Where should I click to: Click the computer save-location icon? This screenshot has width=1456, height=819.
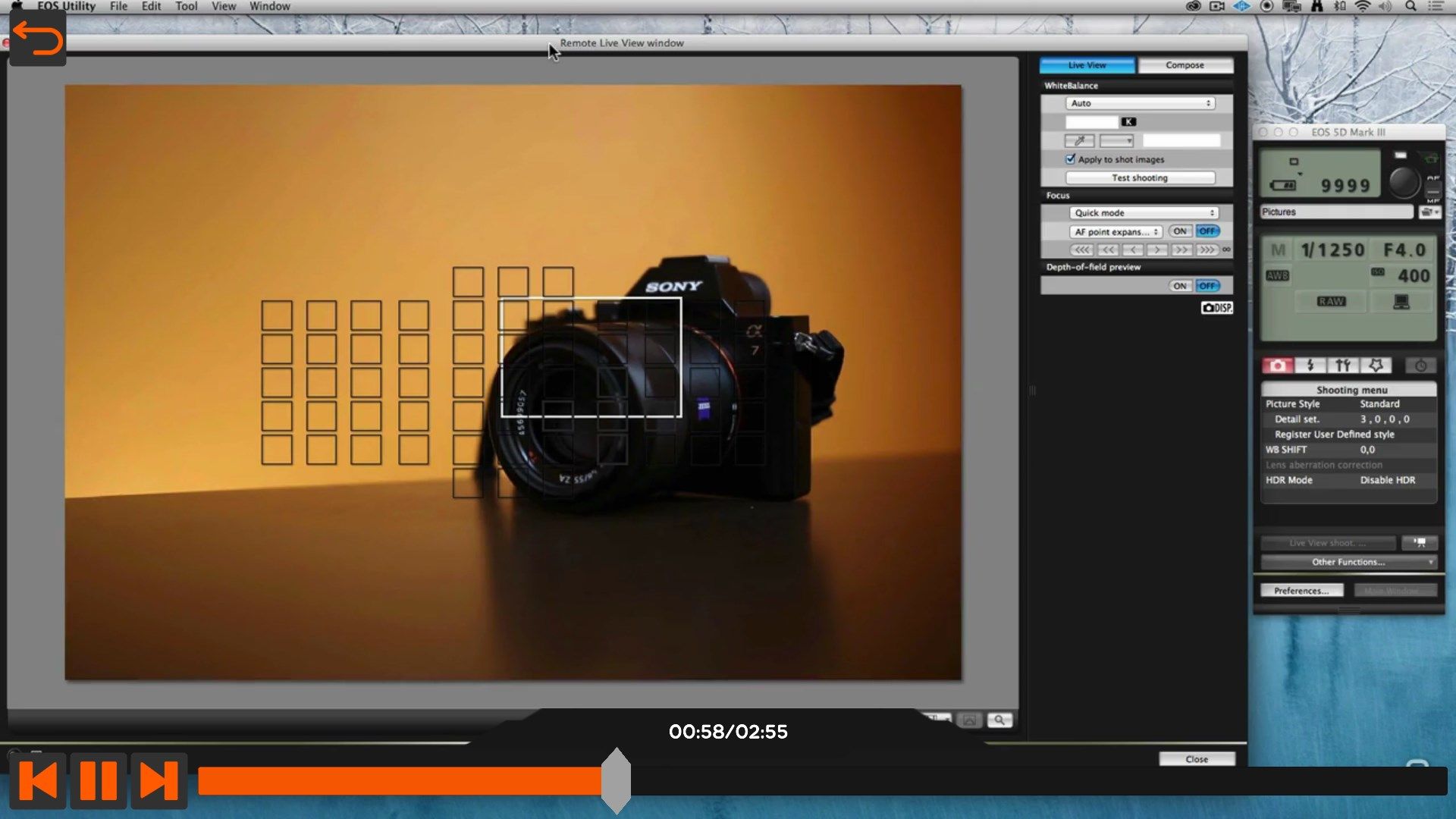click(1401, 302)
